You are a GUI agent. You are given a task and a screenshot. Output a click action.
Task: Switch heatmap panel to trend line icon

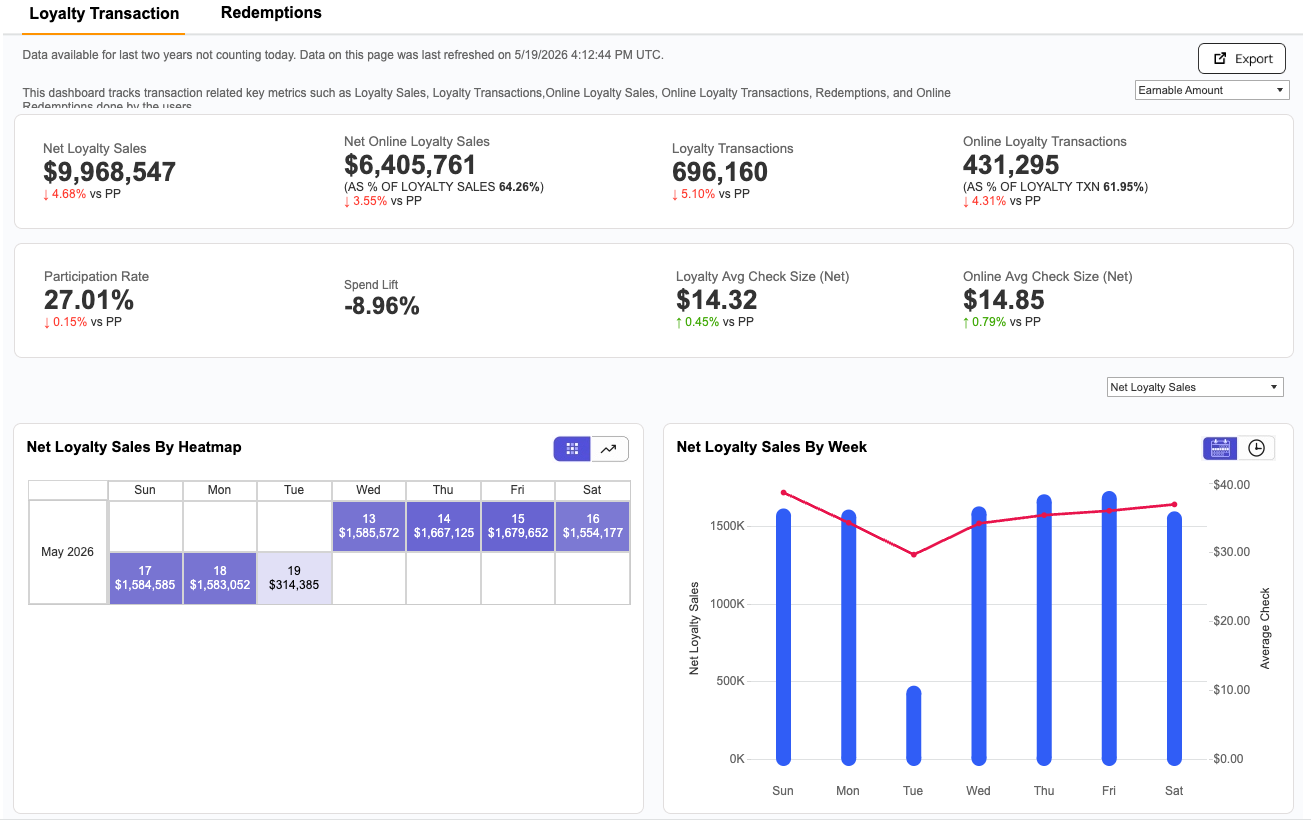609,449
